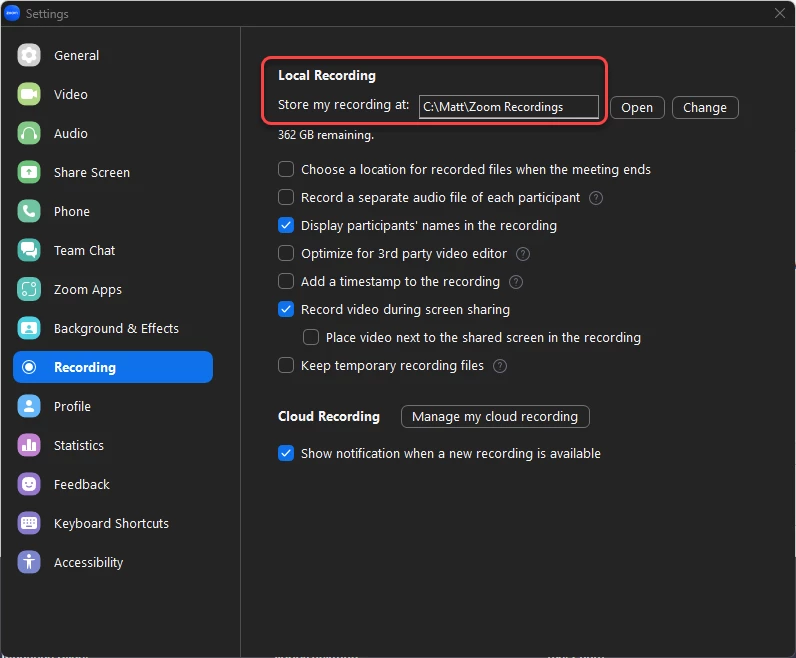Enable choose location when meeting ends

pyautogui.click(x=286, y=169)
